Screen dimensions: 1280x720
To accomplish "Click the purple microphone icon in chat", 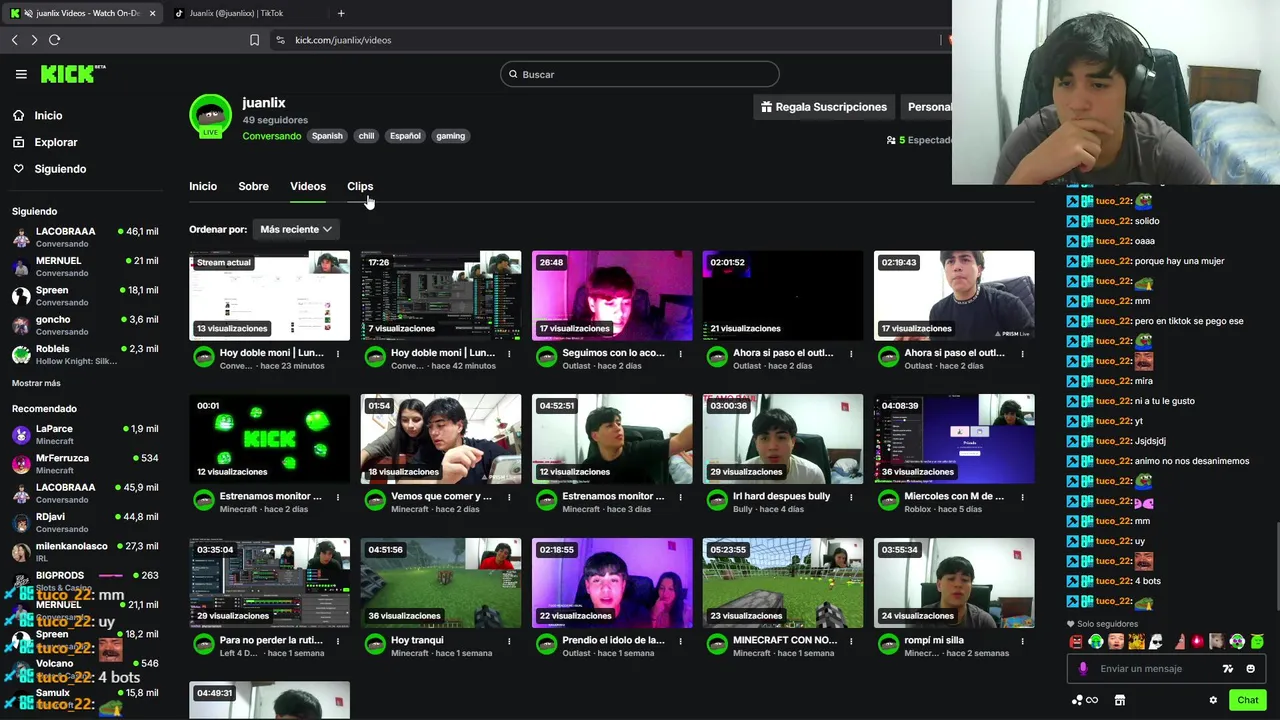I will [1083, 669].
